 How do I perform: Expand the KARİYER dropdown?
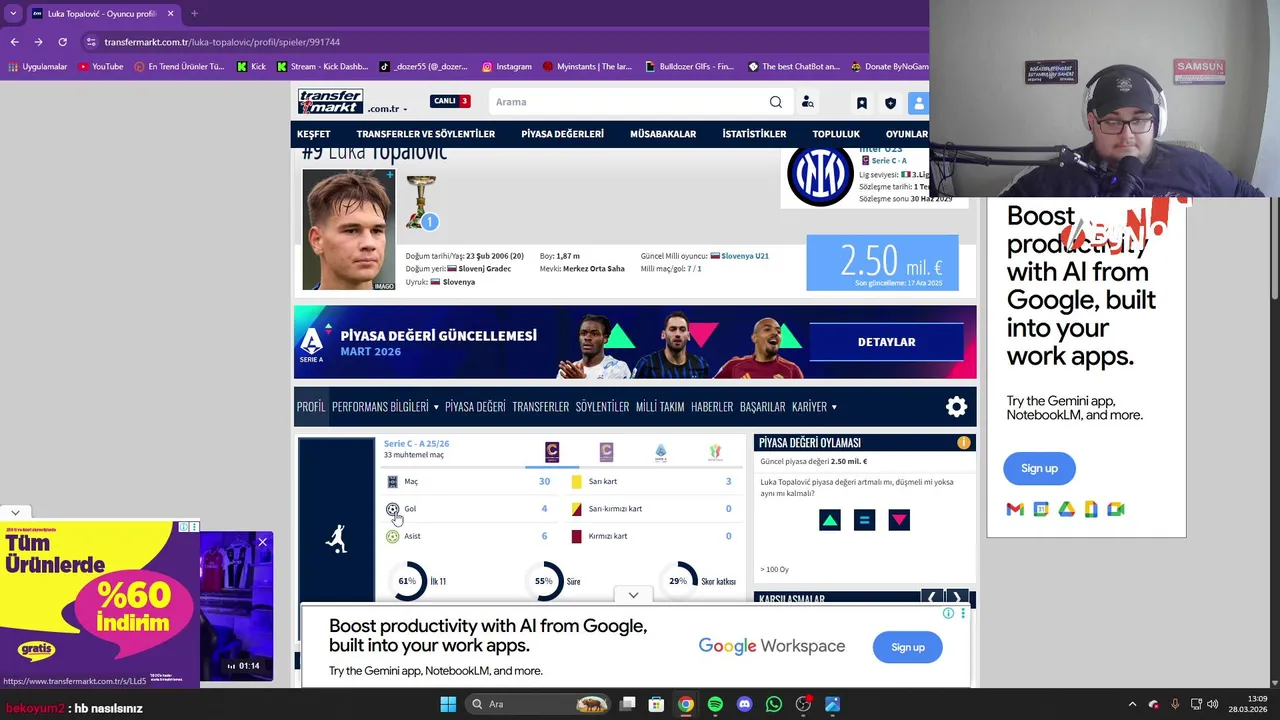pos(814,407)
